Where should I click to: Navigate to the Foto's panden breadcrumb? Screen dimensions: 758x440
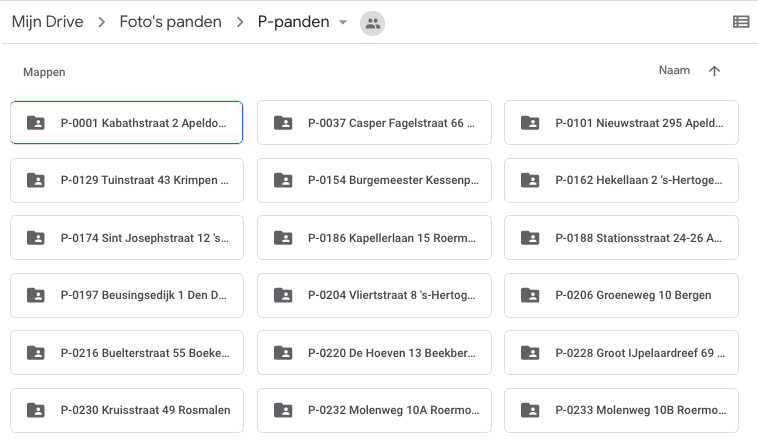pos(170,22)
